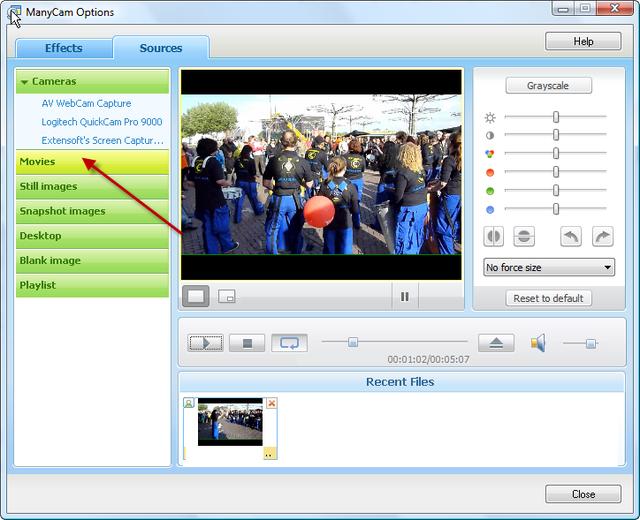The height and width of the screenshot is (520, 640).
Task: Click the flip vertical icon
Action: [x=524, y=236]
